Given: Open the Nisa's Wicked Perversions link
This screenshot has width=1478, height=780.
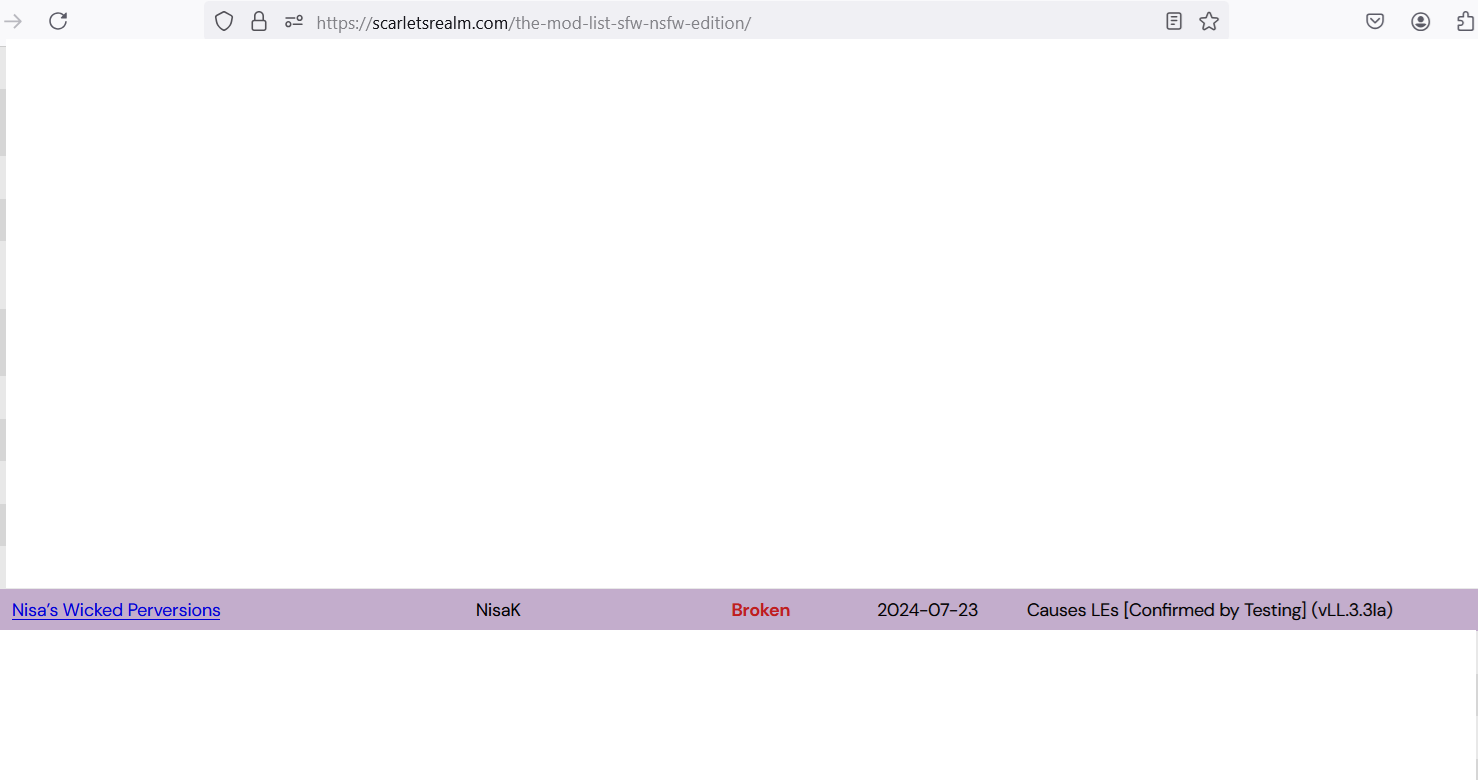Looking at the screenshot, I should [116, 610].
